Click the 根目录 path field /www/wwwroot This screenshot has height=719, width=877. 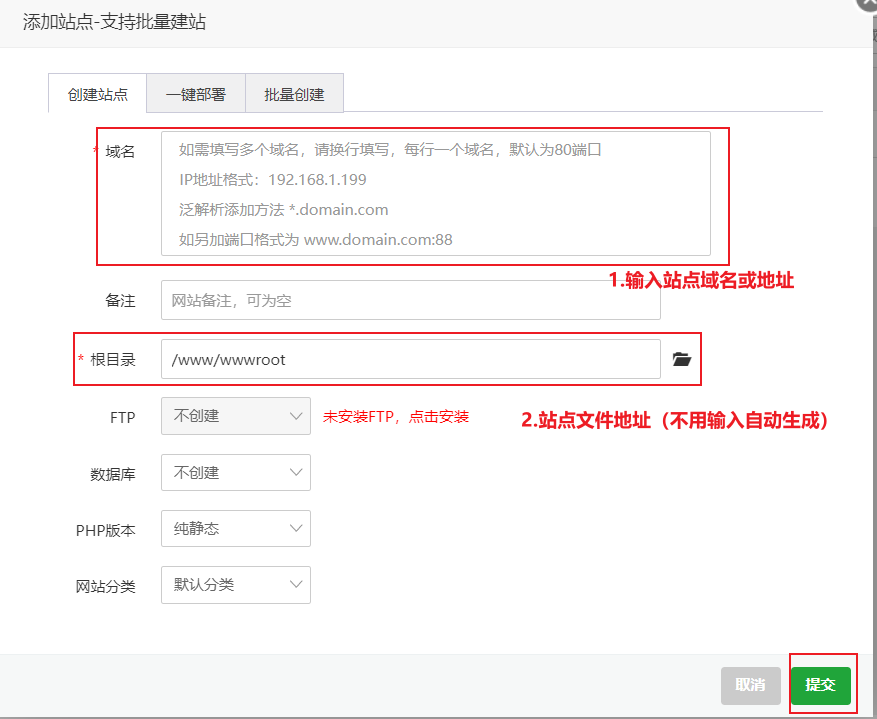pyautogui.click(x=410, y=360)
